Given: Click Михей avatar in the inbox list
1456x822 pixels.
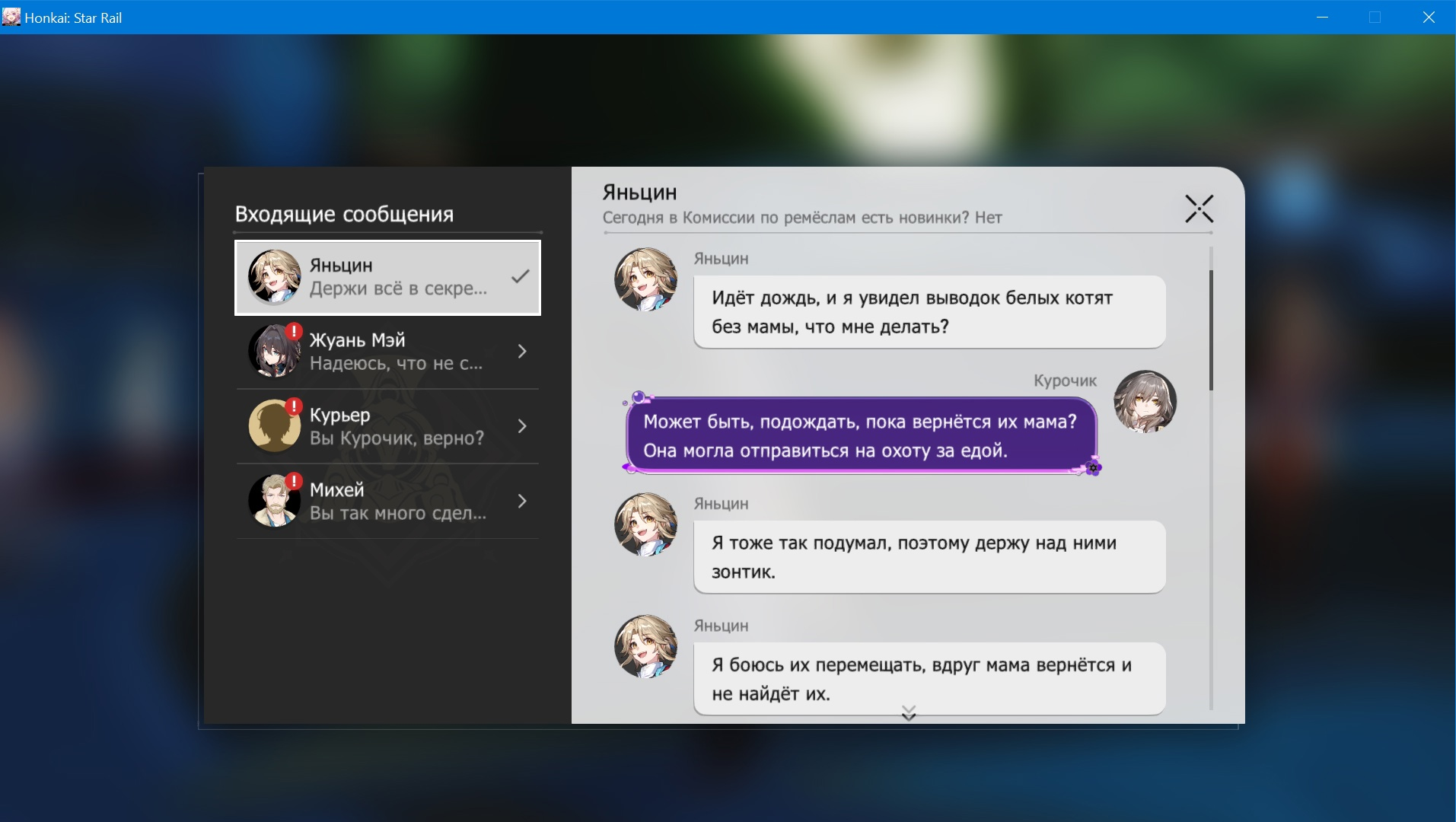Looking at the screenshot, I should coord(274,500).
